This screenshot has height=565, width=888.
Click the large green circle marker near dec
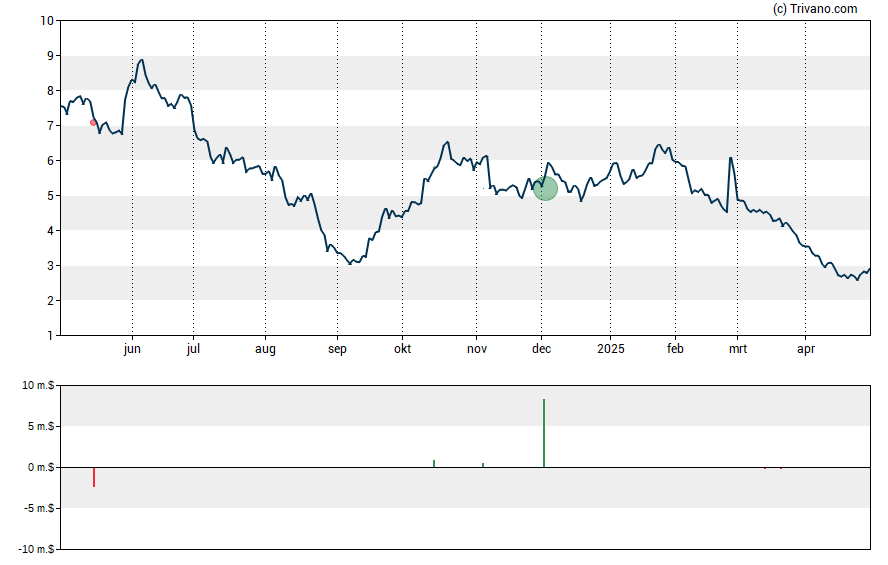pos(545,189)
